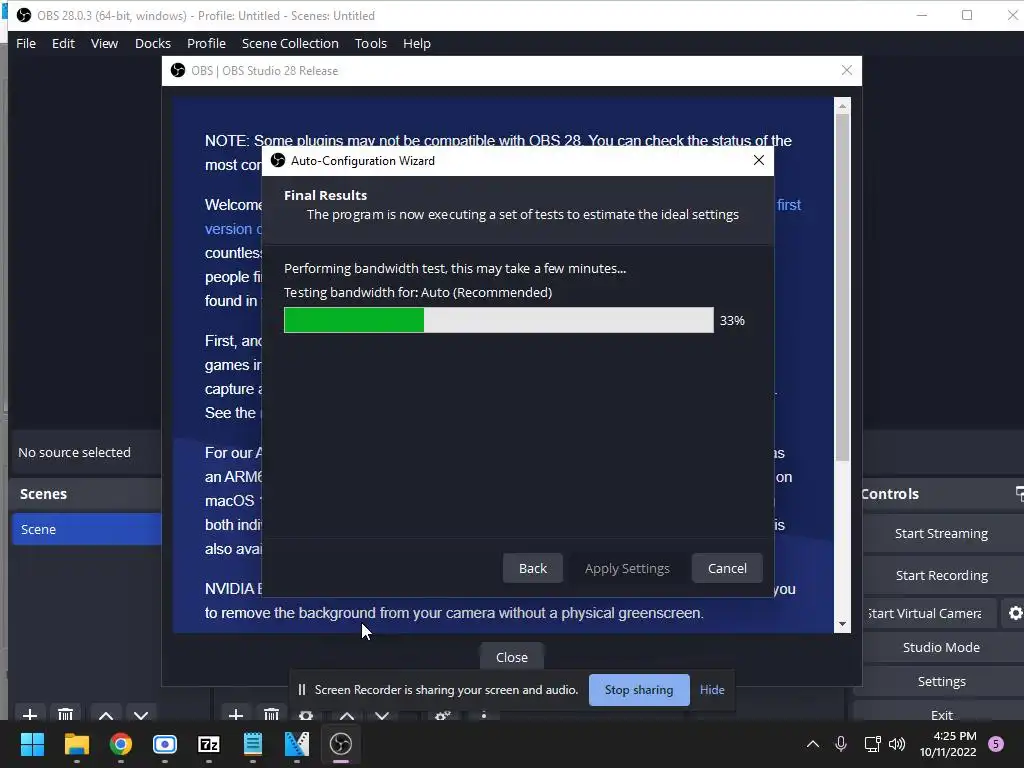
Task: Click the bandwidth test progress bar
Action: tap(499, 320)
